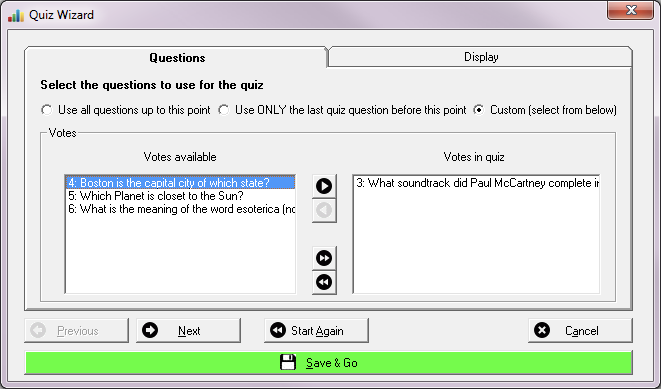Click the greyed-out remove vote left arrow
This screenshot has width=661, height=389.
(x=324, y=210)
